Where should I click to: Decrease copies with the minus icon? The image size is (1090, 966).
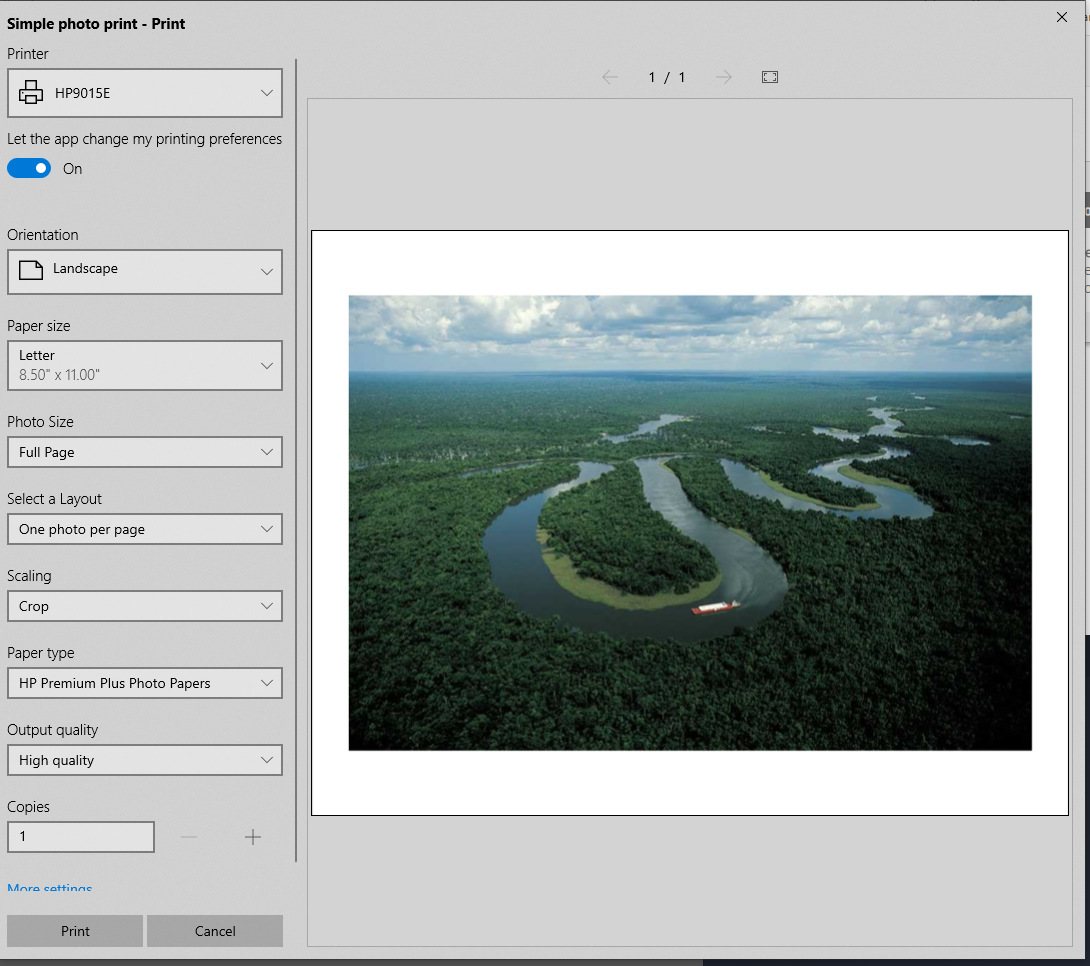tap(189, 837)
